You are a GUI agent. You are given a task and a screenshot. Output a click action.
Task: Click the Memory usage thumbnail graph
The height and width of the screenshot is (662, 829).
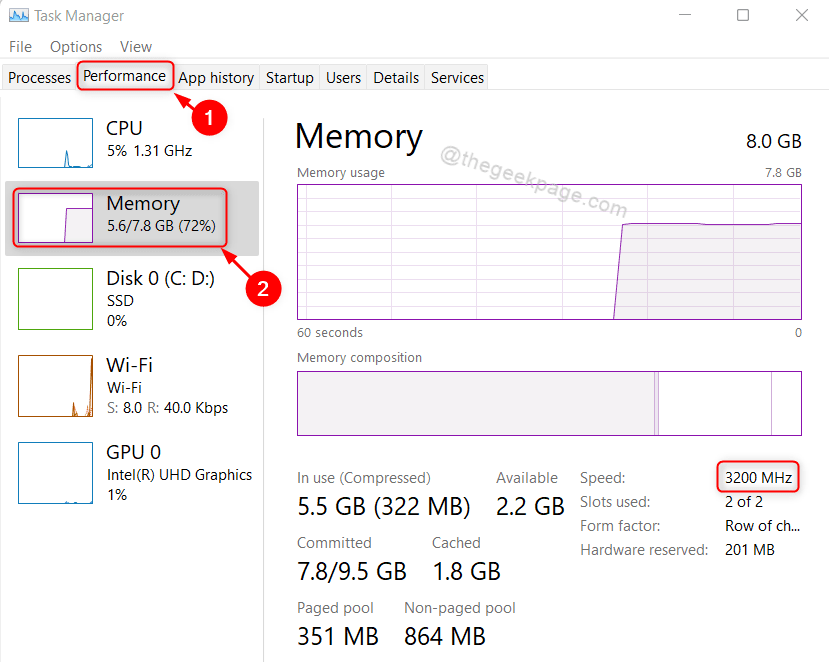click(x=55, y=217)
